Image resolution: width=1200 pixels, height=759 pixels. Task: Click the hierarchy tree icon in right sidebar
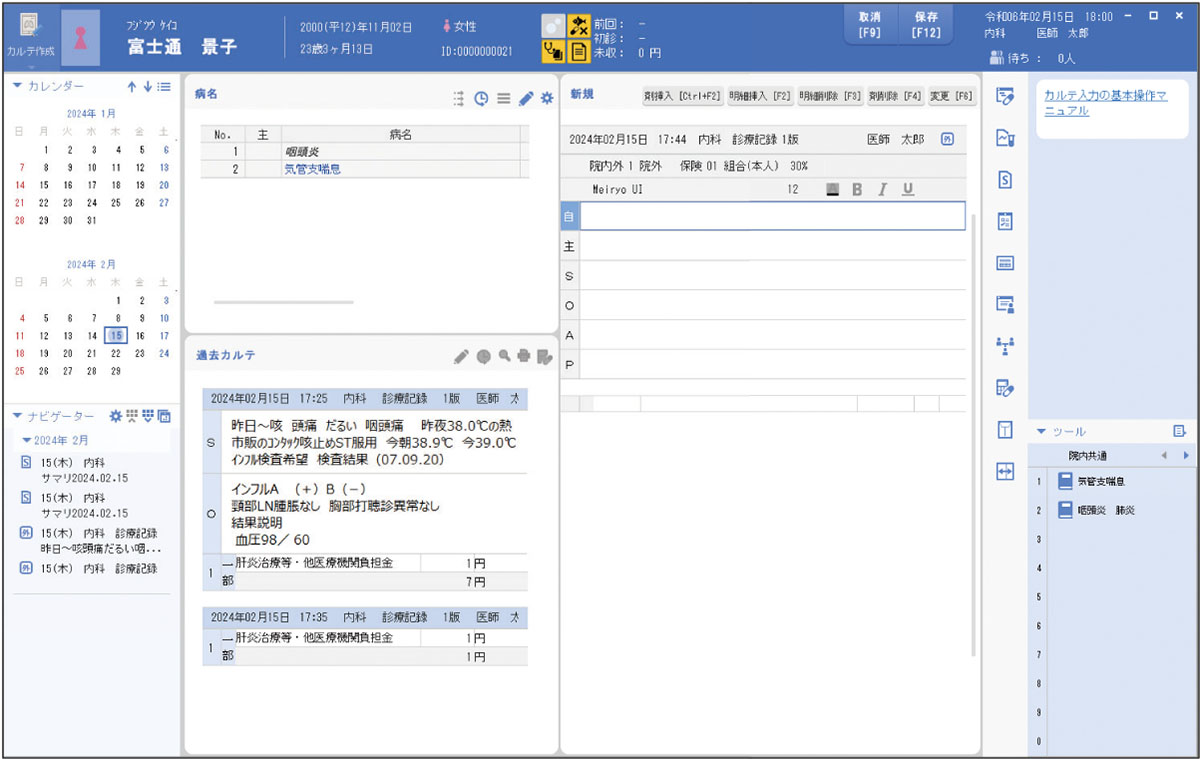click(1007, 345)
